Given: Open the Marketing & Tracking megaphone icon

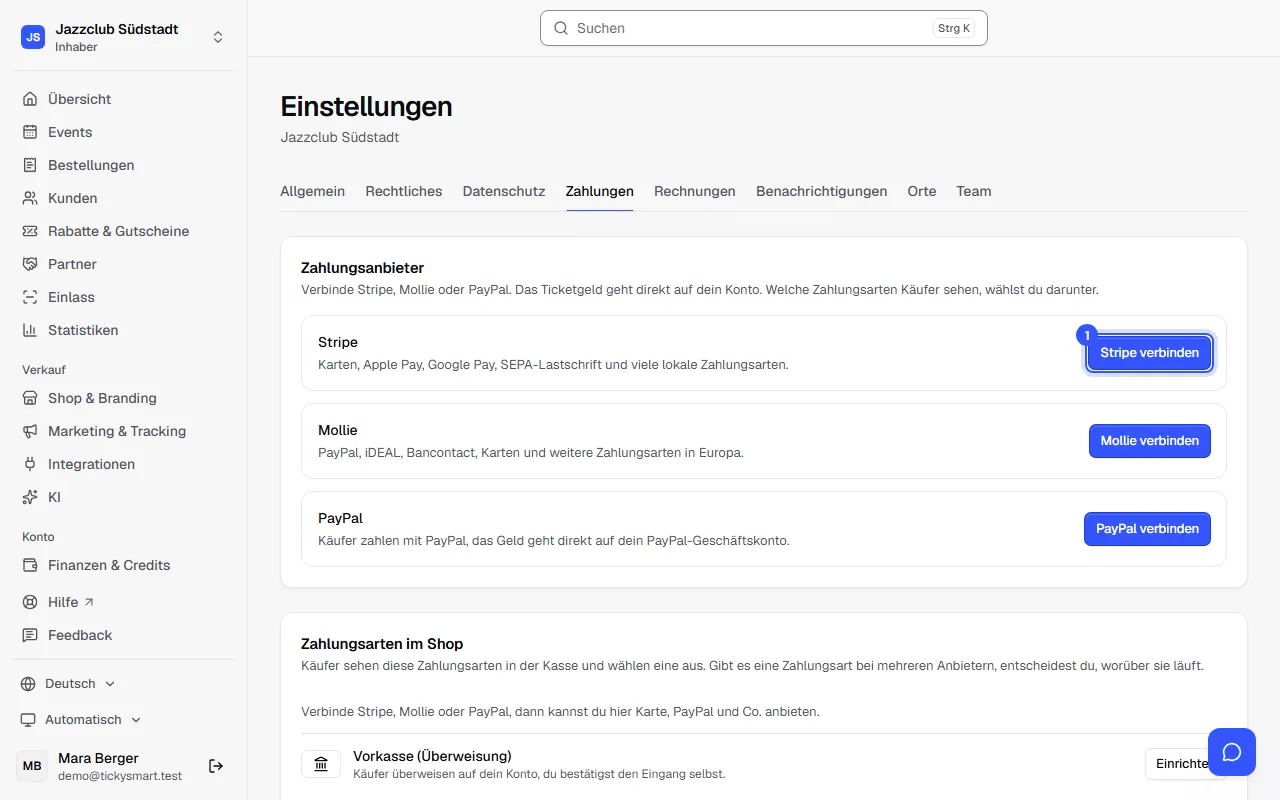Looking at the screenshot, I should 30,431.
